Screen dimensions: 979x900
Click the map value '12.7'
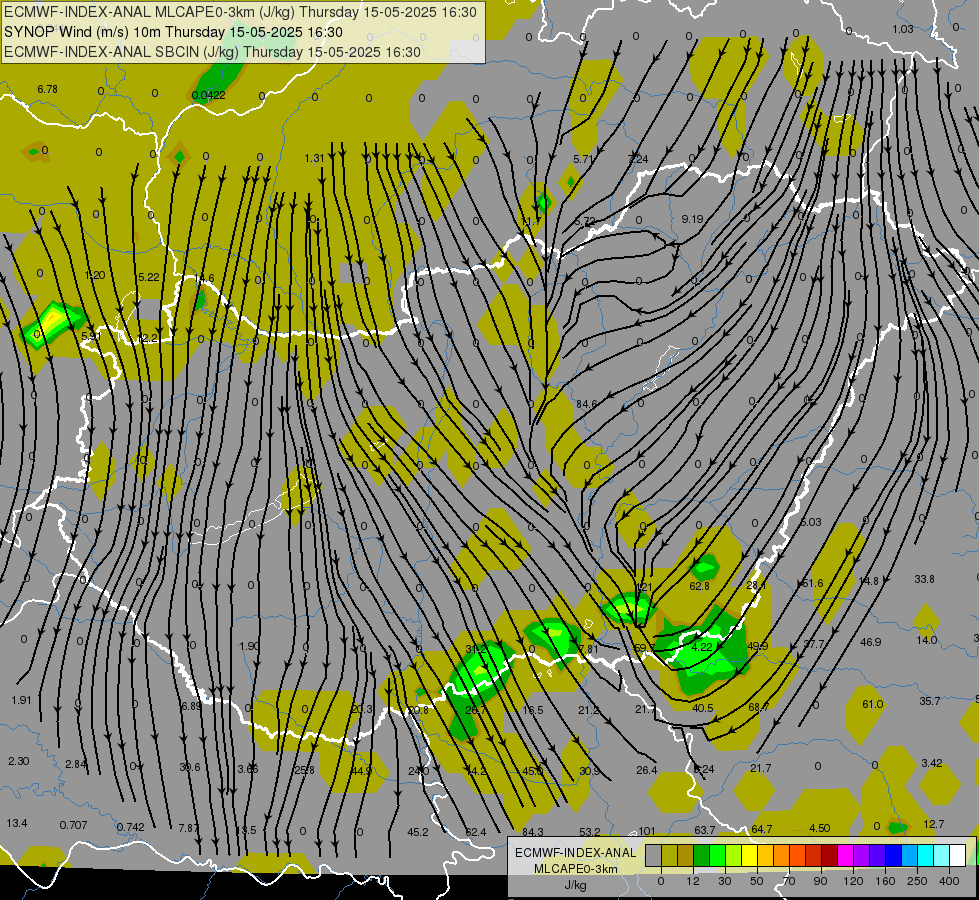(x=933, y=824)
